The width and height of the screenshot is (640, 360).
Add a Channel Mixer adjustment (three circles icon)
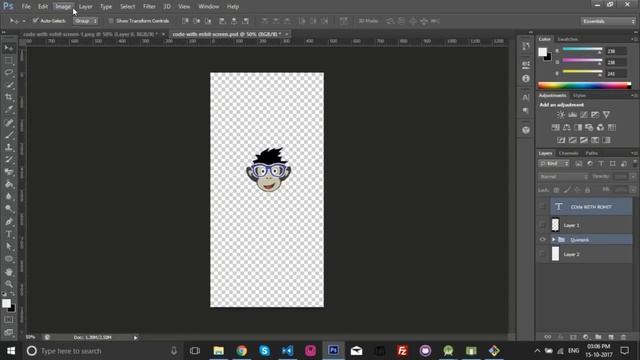[x=600, y=127]
